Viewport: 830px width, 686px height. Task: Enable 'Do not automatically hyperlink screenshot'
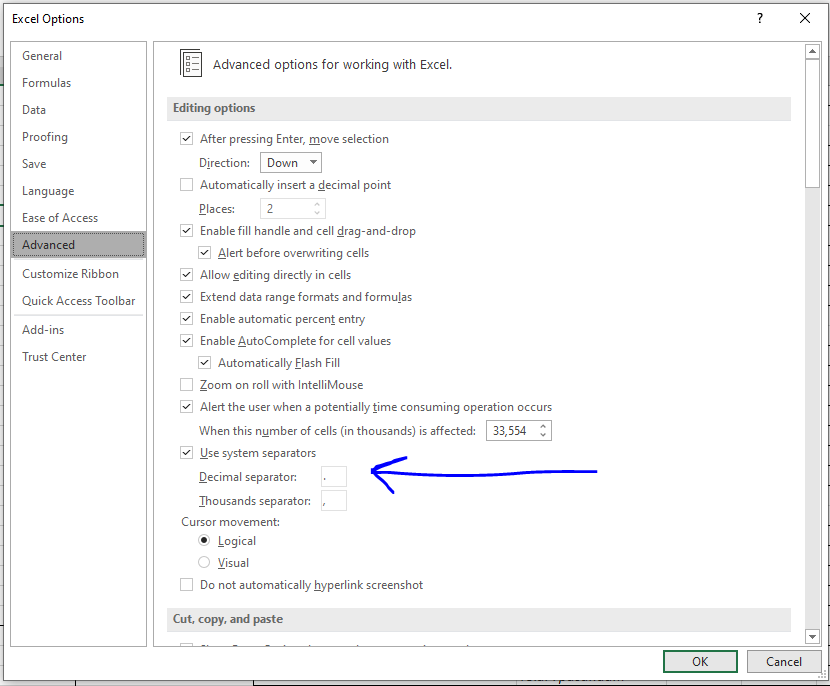coord(186,585)
